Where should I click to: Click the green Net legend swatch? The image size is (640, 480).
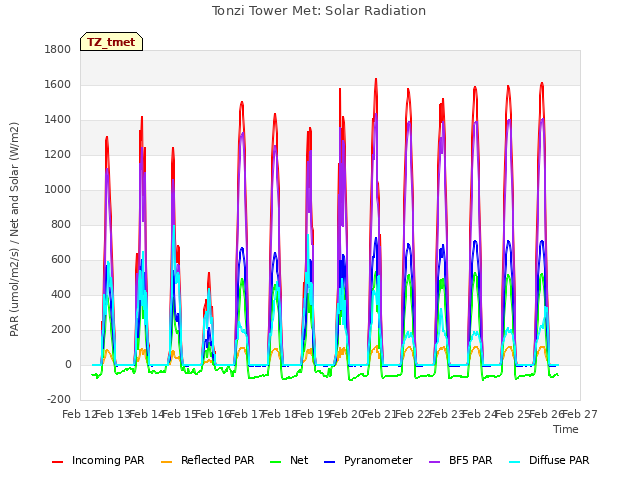(276, 462)
